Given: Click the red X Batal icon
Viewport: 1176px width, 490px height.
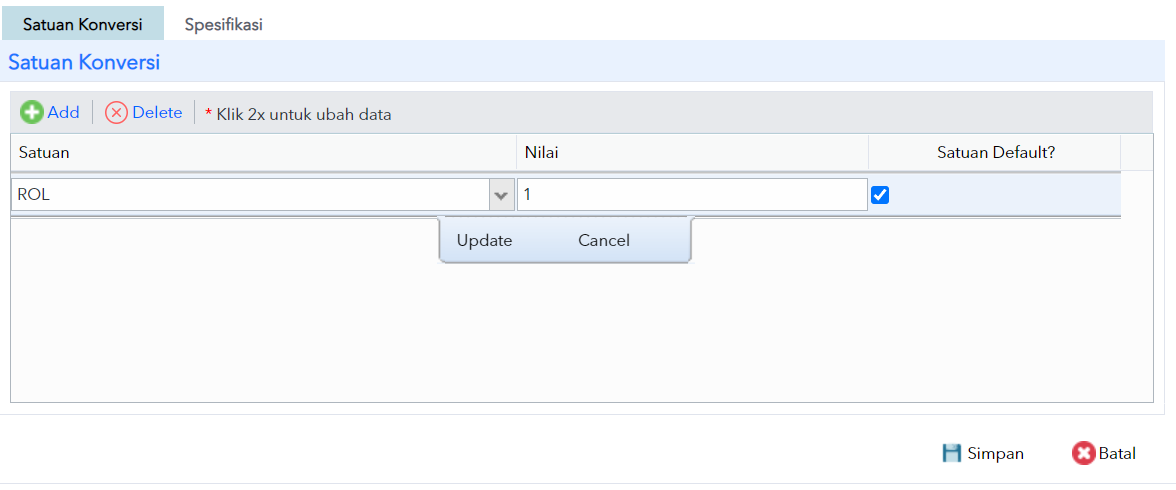Looking at the screenshot, I should click(x=1084, y=453).
